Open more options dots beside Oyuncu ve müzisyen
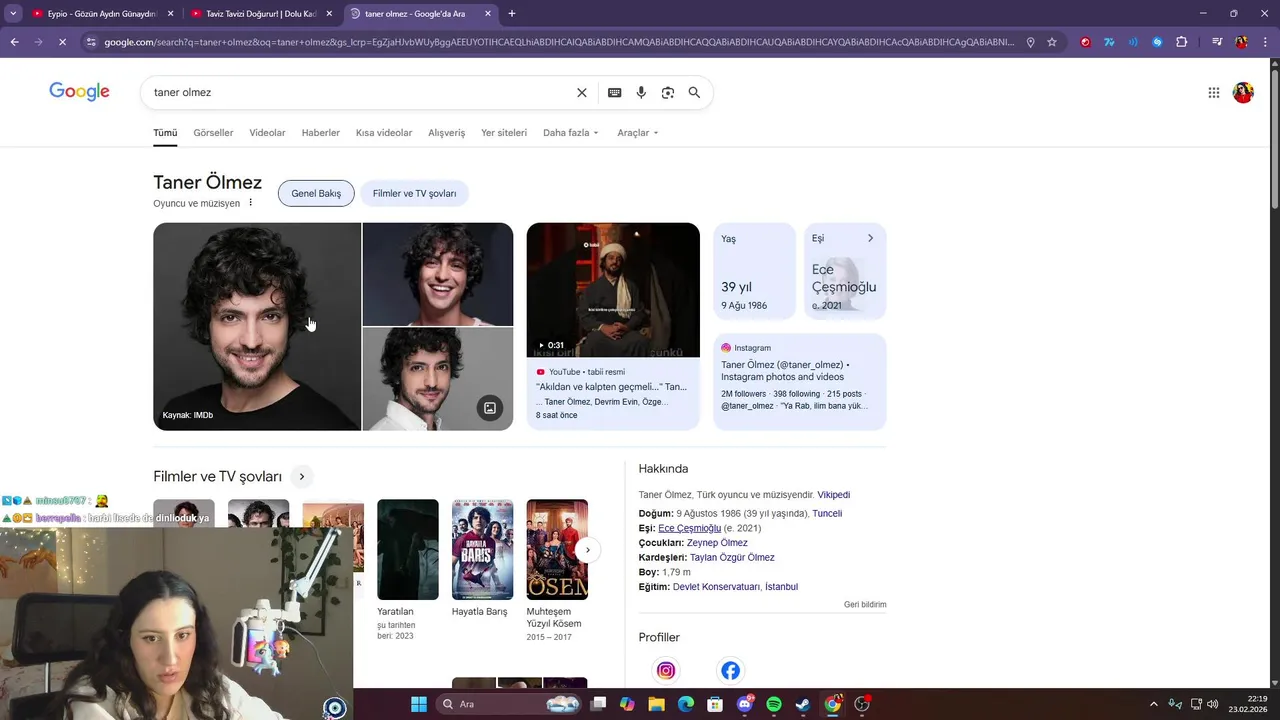1280x720 pixels. (x=251, y=203)
